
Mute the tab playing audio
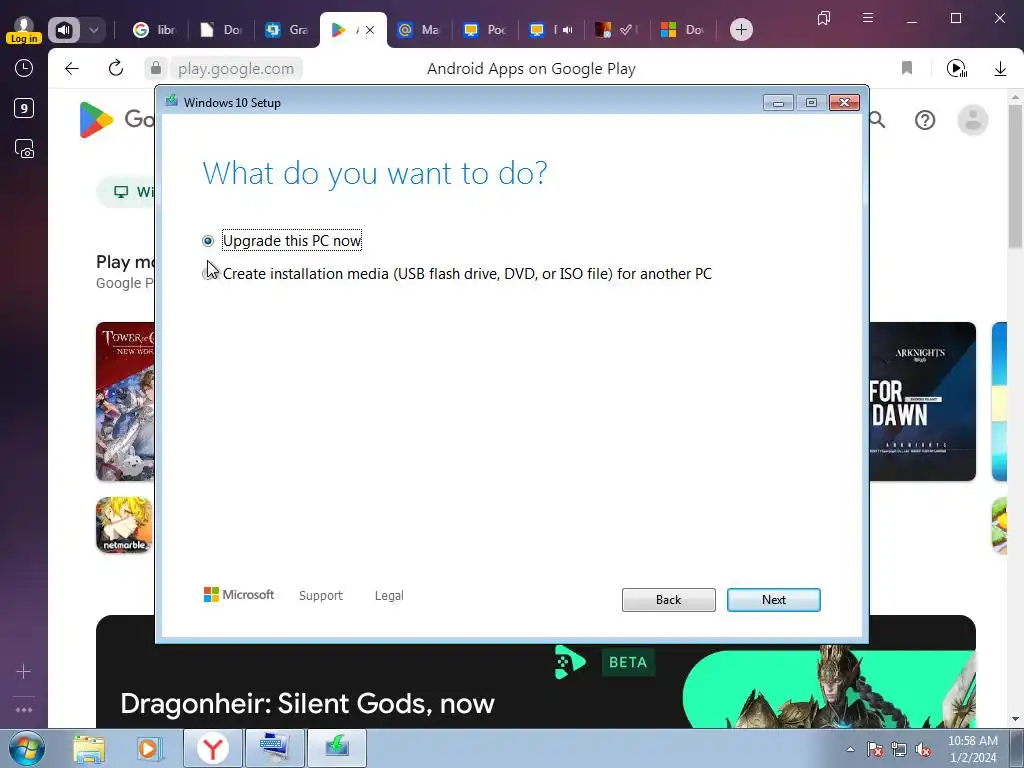568,30
